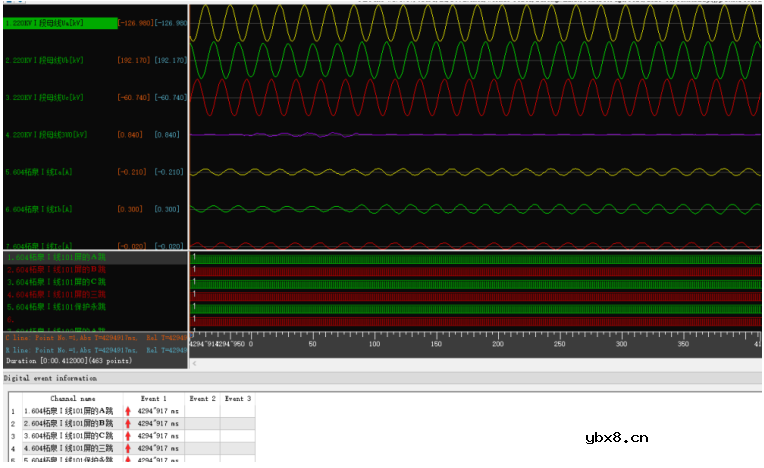Click the red arrow in event row 4
764x468 pixels.
[x=129, y=449]
